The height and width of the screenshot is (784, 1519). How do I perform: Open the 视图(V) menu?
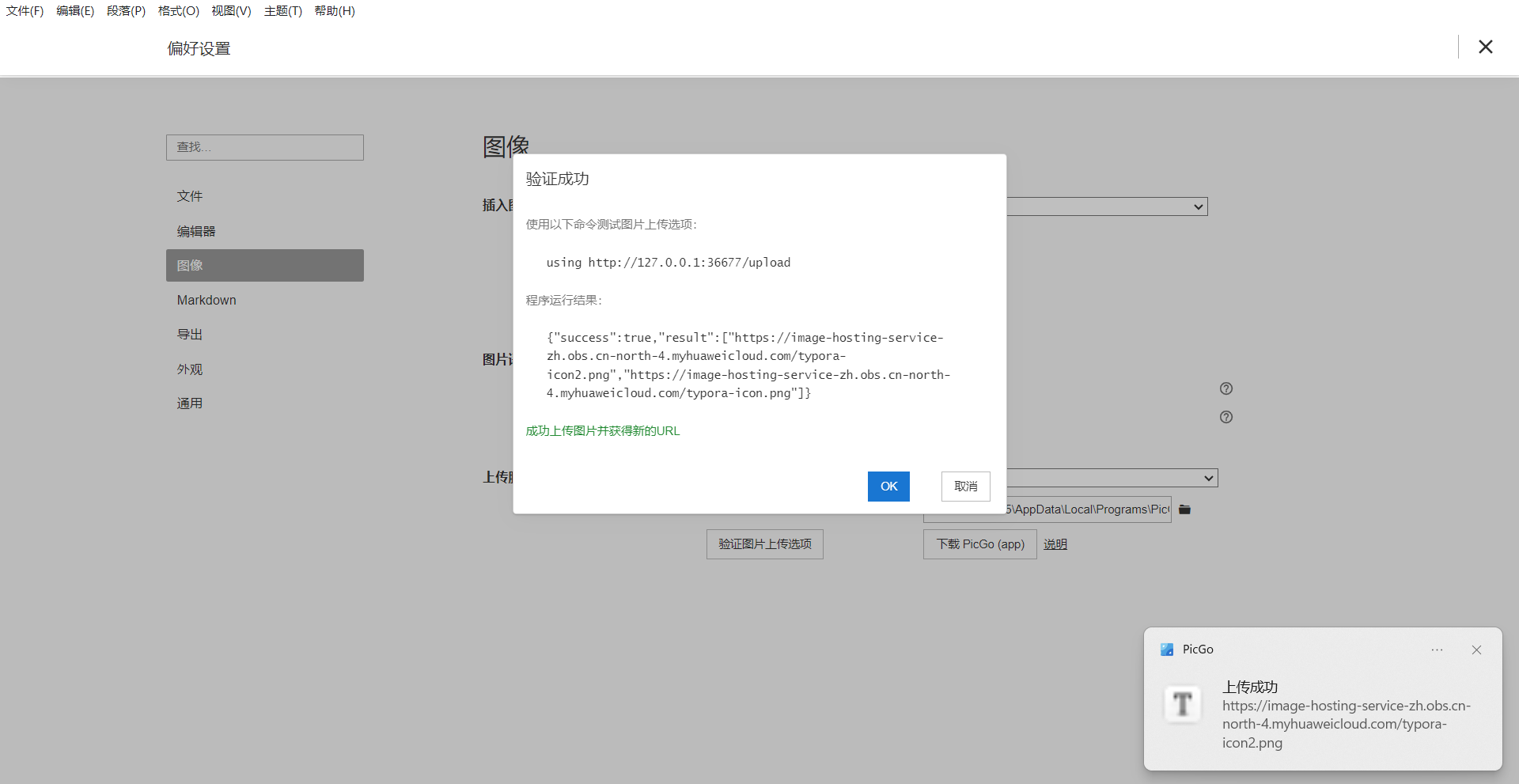231,11
